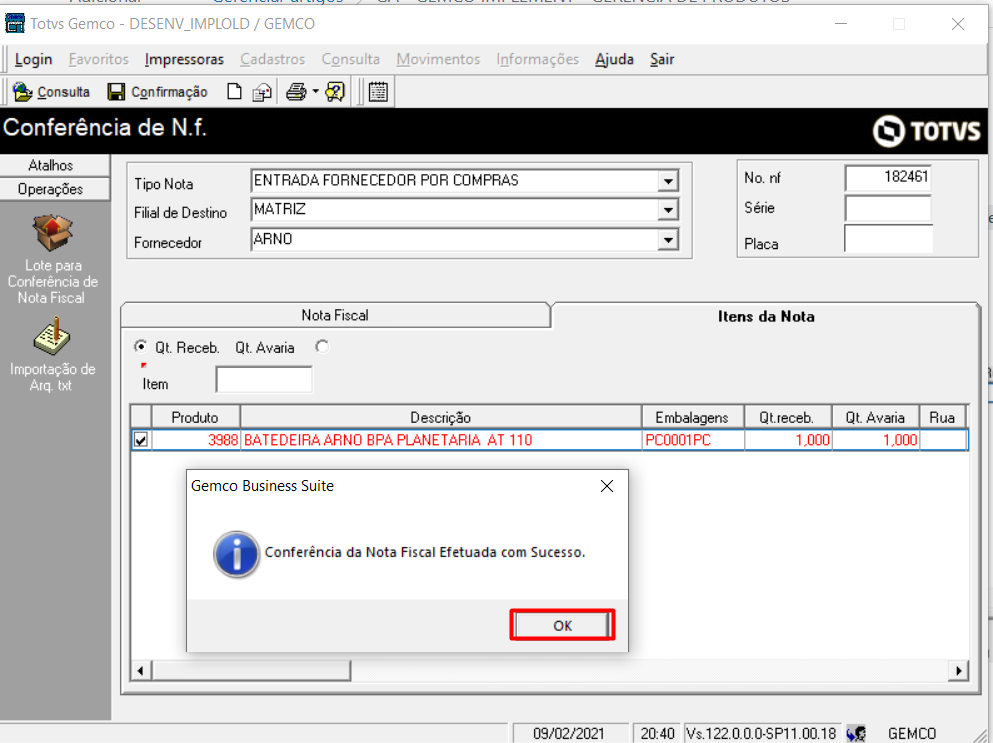Screen dimensions: 993x743
Task: Click the Produto column header
Action: tap(195, 417)
